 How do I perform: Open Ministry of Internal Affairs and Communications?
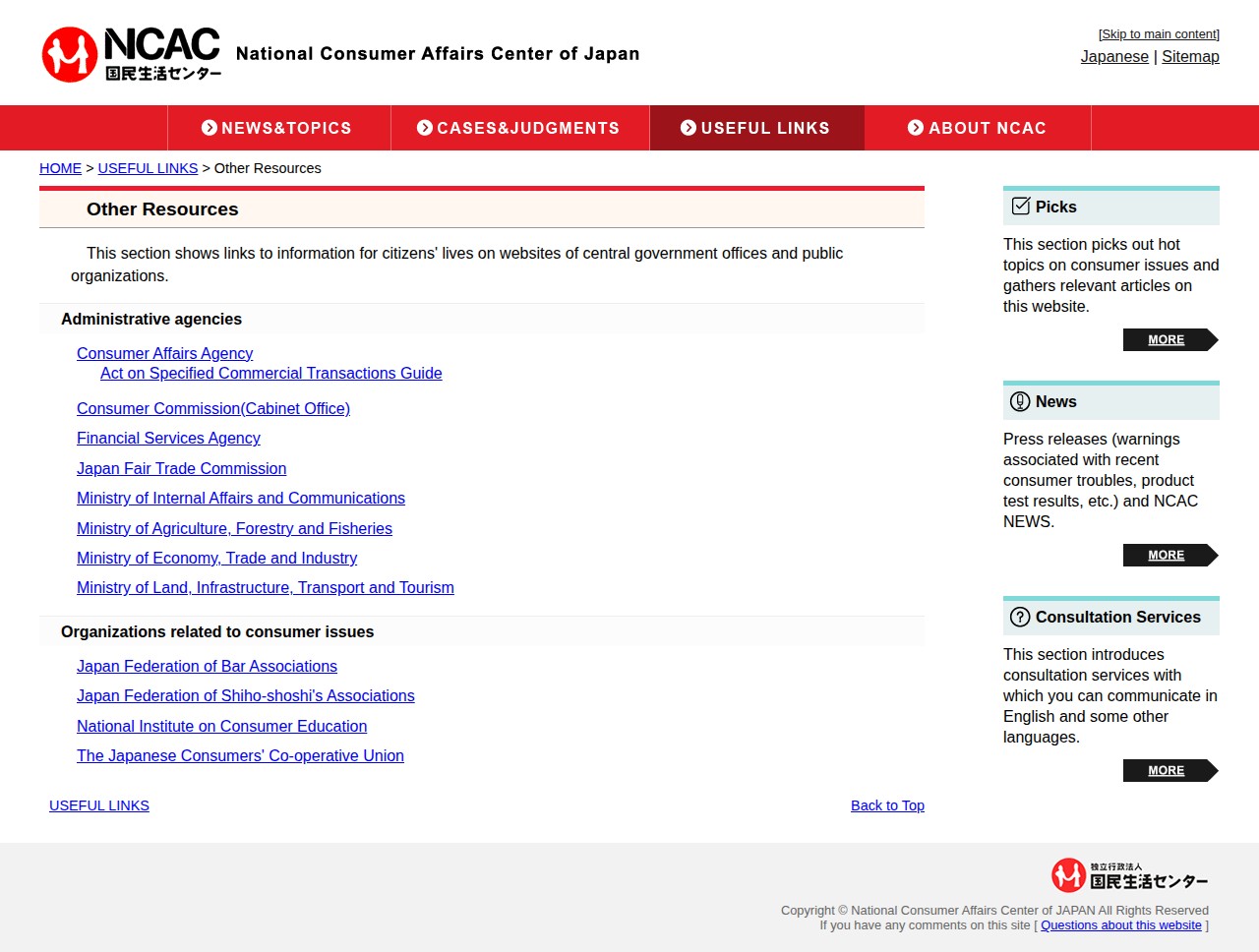[x=241, y=498]
